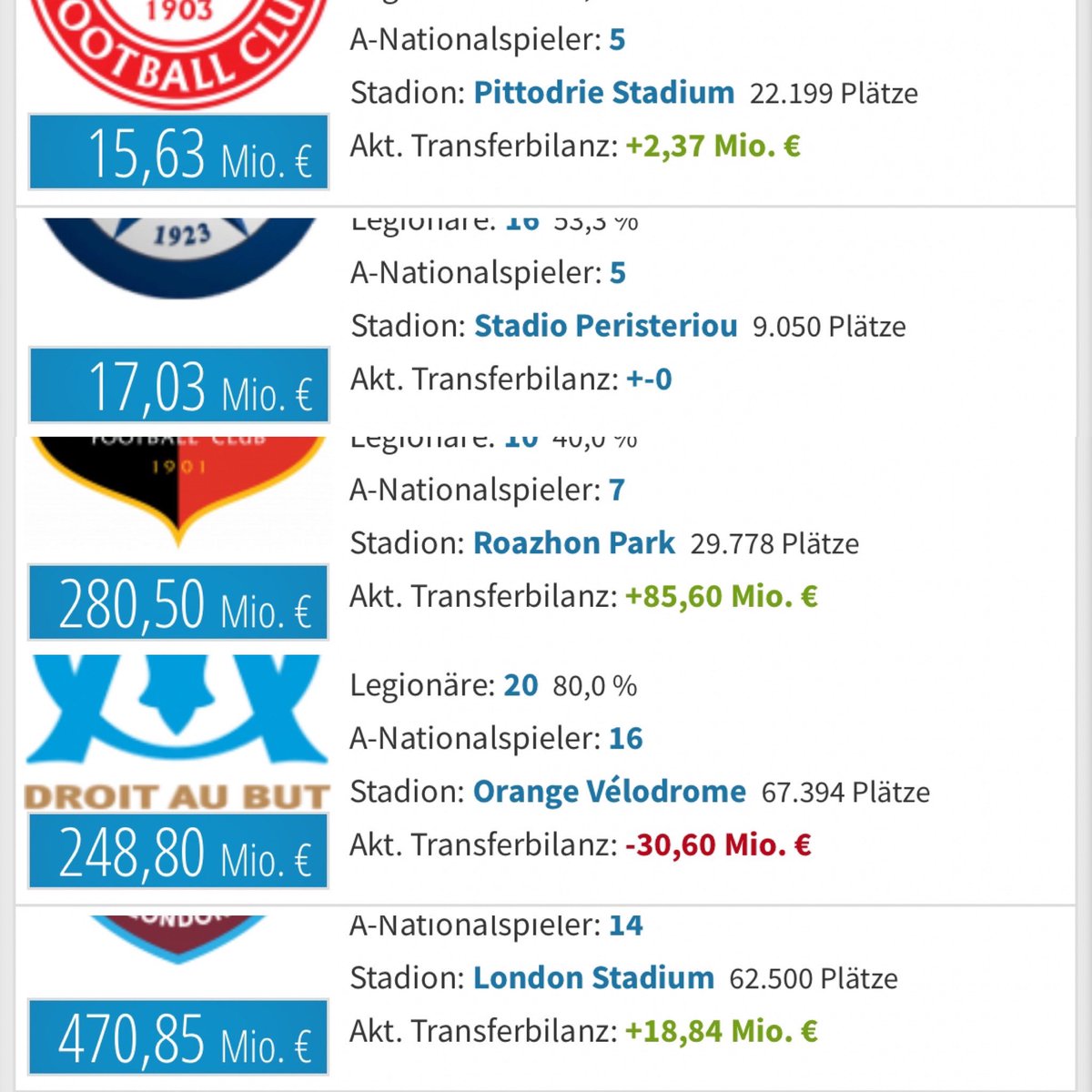
Task: Open the Droit Au But Marseille crest
Action: click(177, 733)
